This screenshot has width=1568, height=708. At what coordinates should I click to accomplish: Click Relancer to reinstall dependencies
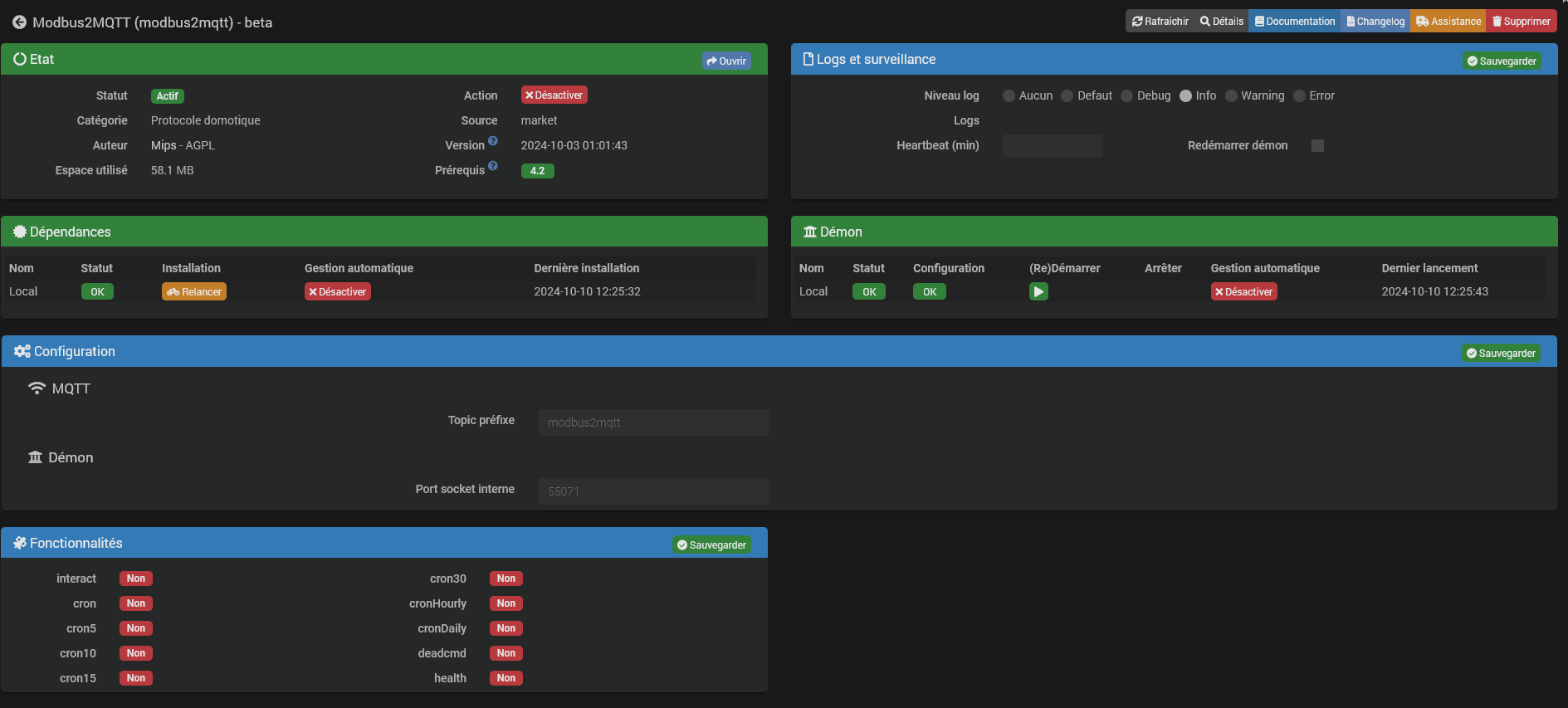coord(194,292)
